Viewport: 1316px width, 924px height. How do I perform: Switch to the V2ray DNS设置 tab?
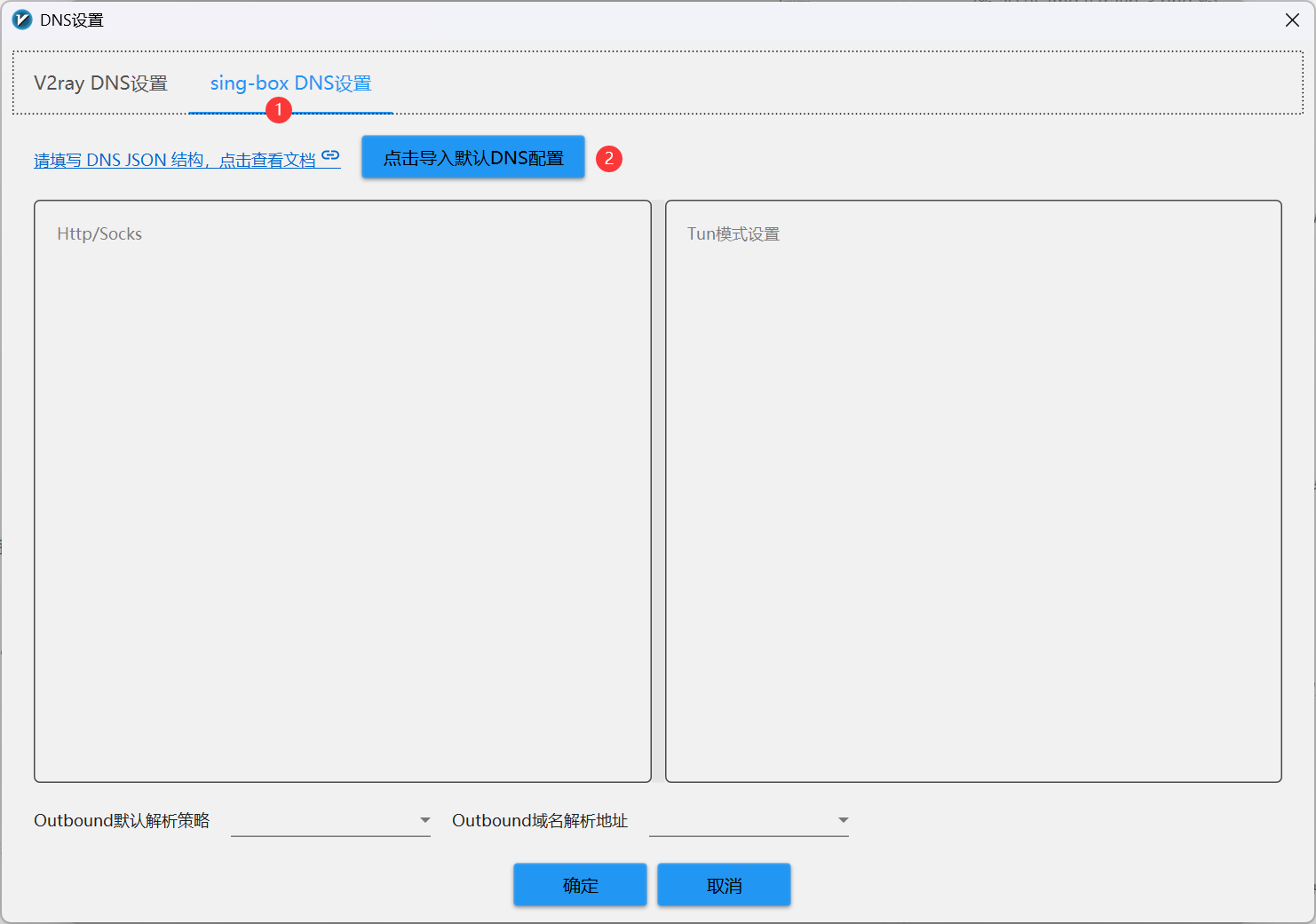click(x=100, y=83)
